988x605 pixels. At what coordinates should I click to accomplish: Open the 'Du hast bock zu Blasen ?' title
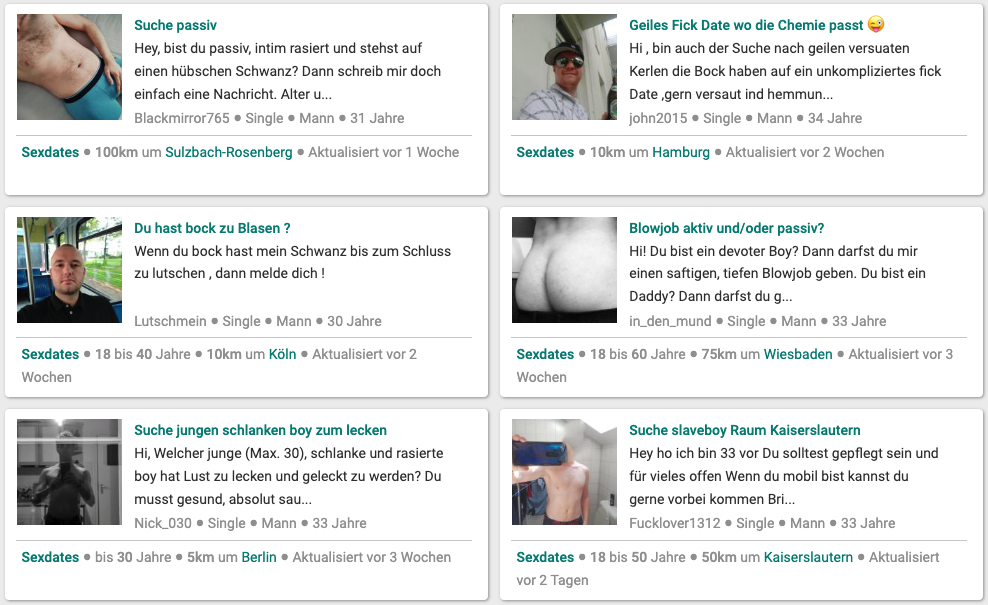pyautogui.click(x=212, y=228)
